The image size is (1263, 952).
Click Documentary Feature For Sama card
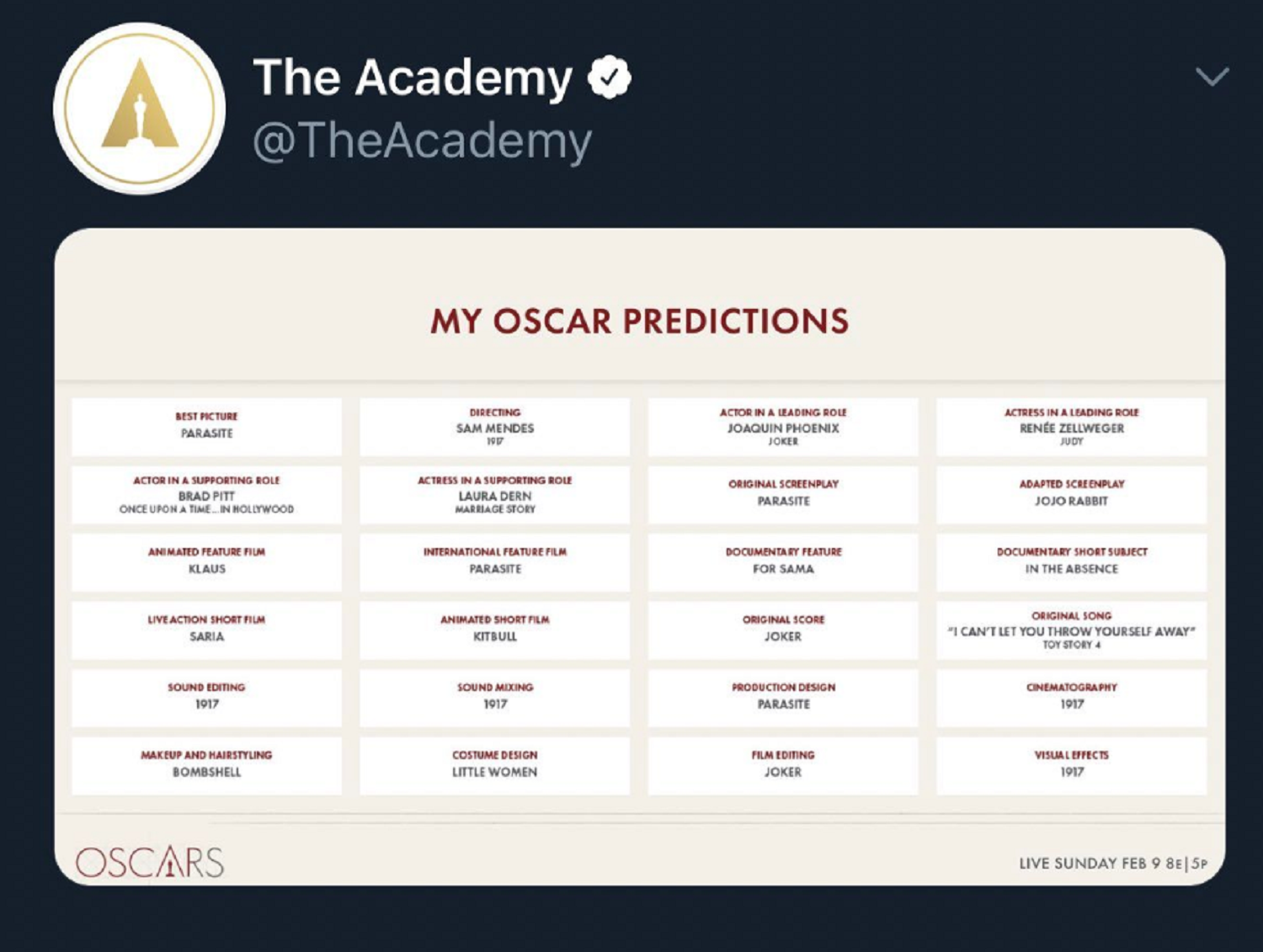click(x=783, y=562)
